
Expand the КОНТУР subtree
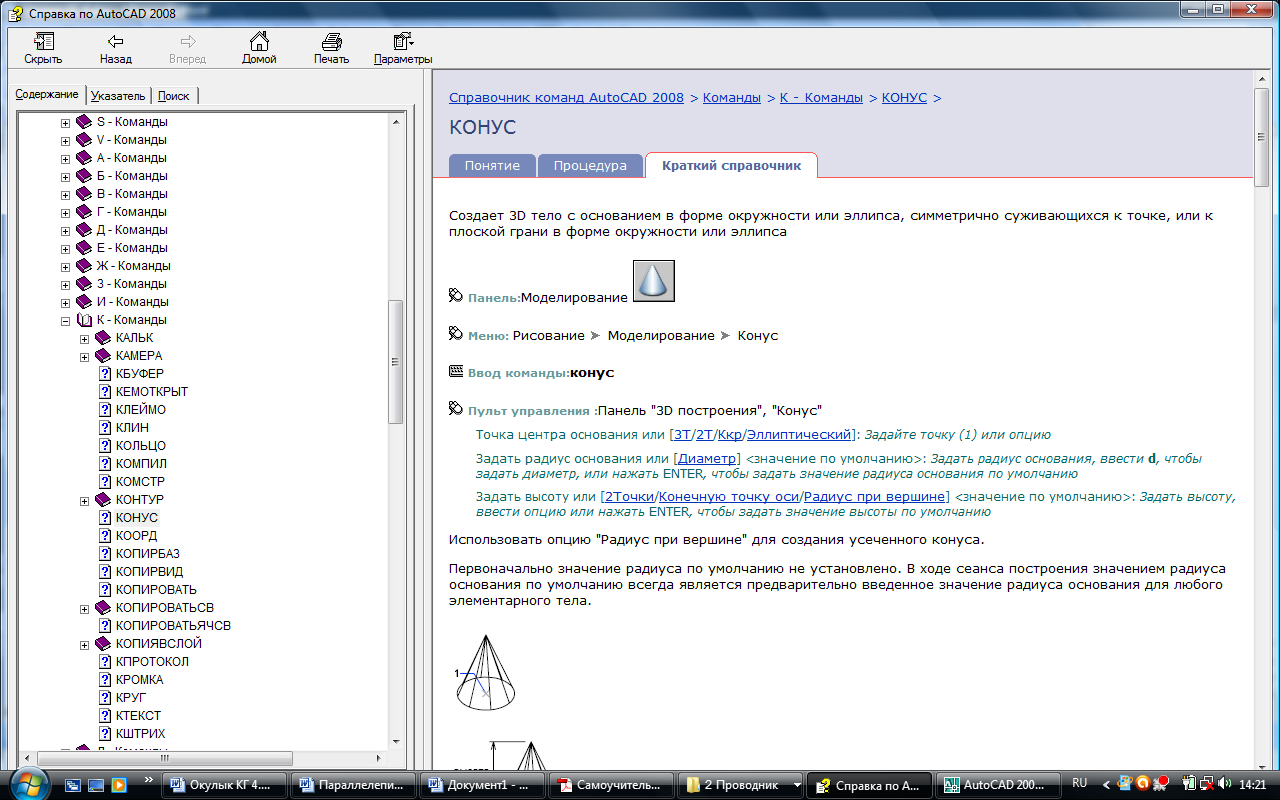pyautogui.click(x=85, y=500)
